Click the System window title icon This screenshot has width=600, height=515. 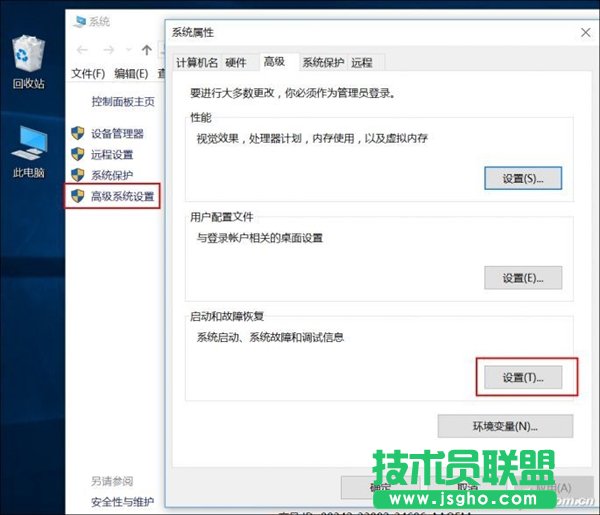[x=80, y=22]
